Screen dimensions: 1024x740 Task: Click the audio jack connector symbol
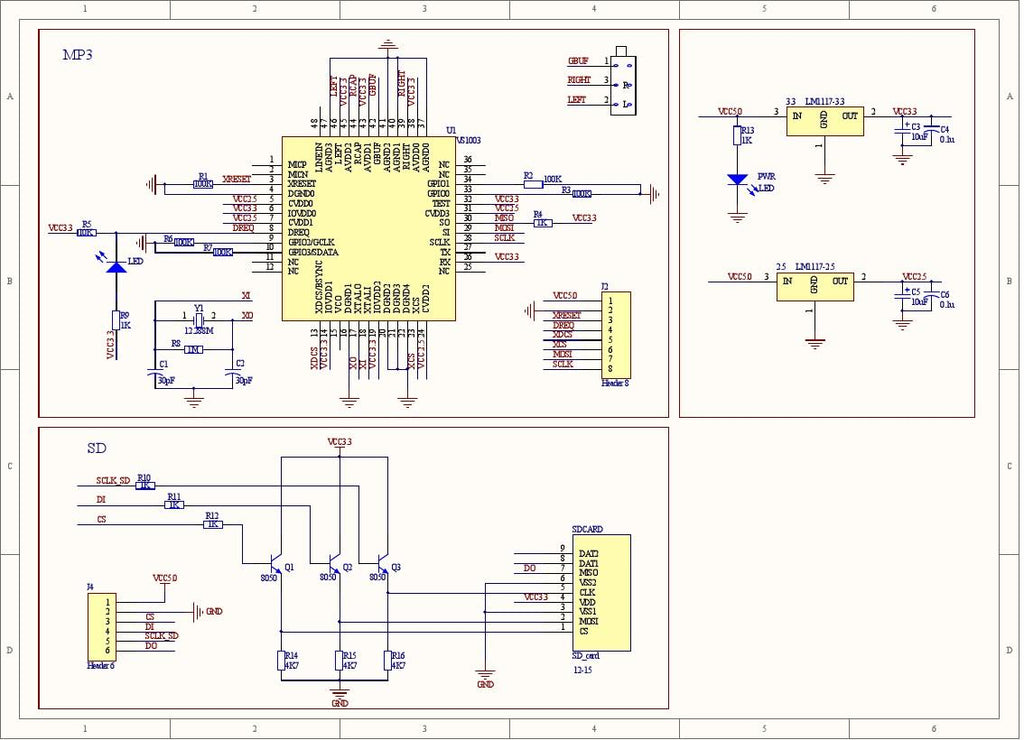pyautogui.click(x=623, y=83)
